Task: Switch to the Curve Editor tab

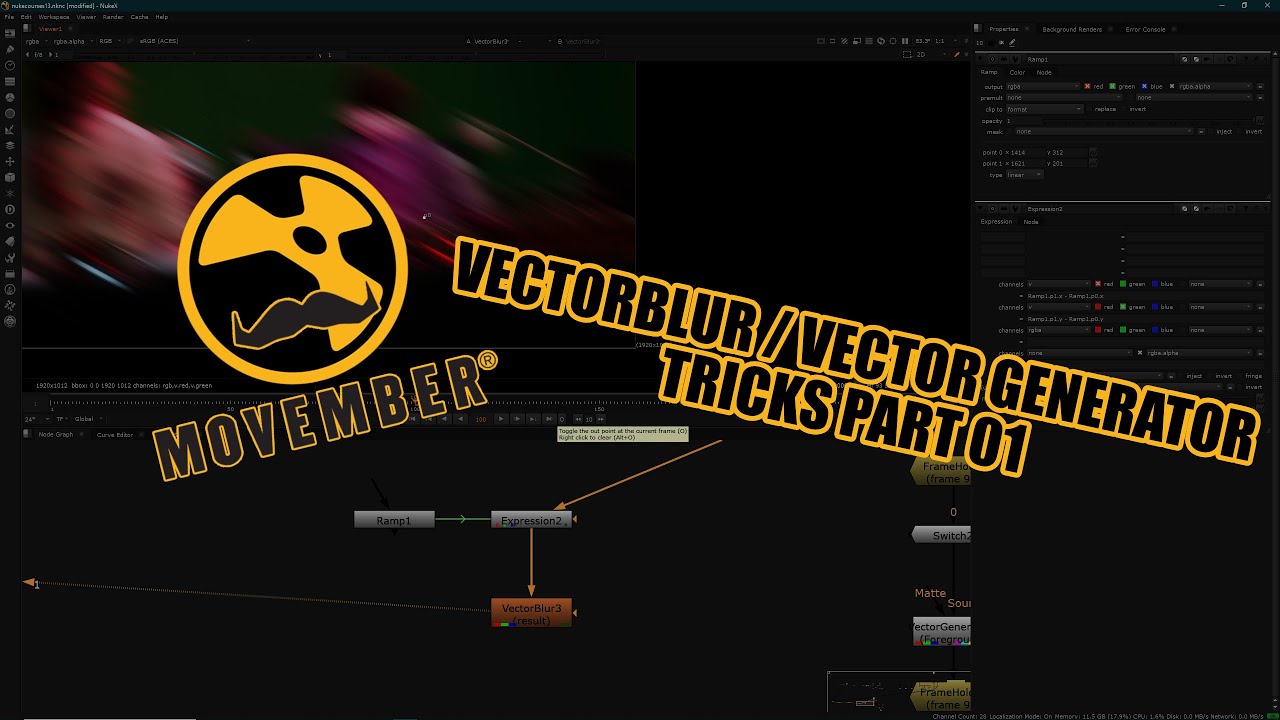Action: tap(114, 435)
